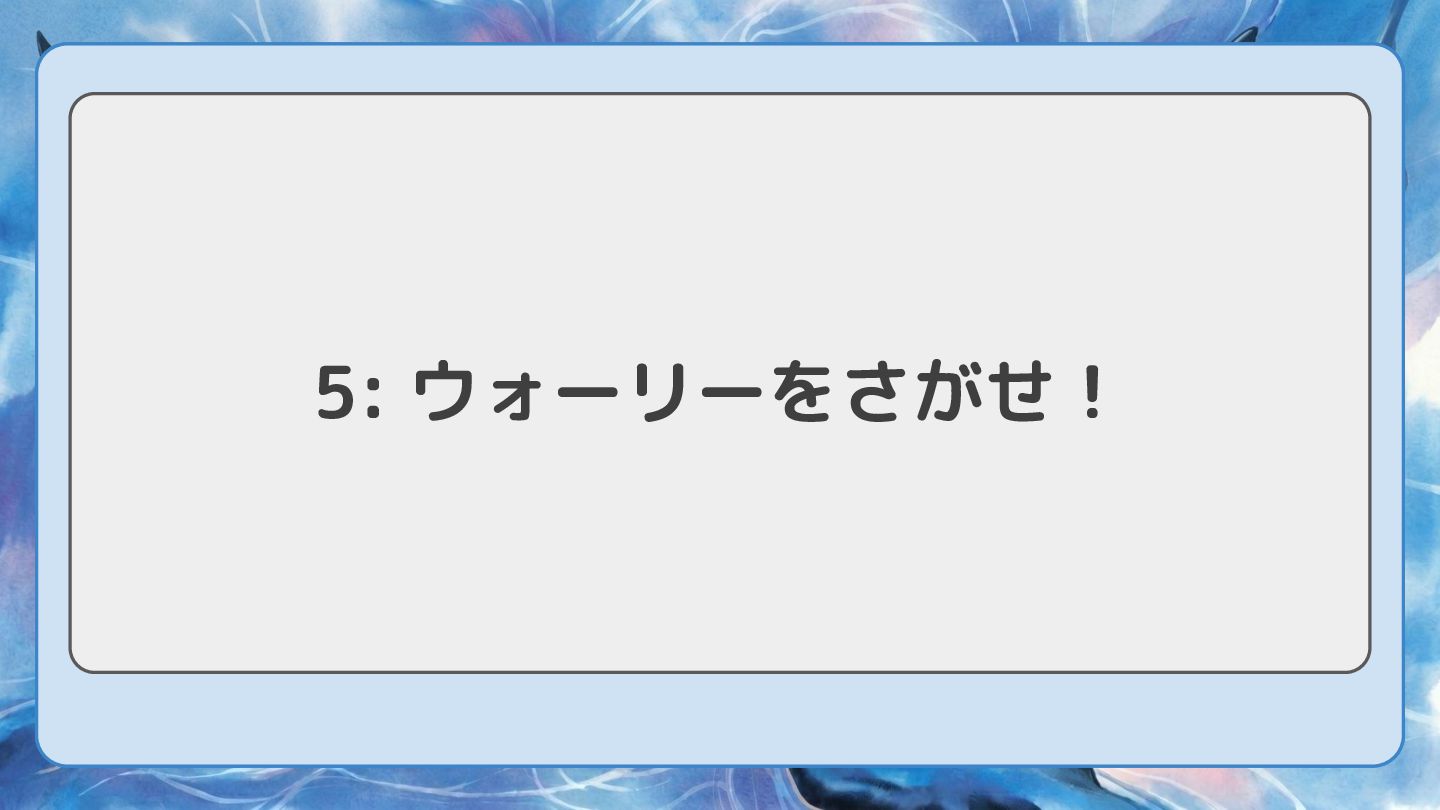This screenshot has height=810, width=1440.
Task: Click the light-blue frame strip left of gray panel
Action: 53,400
